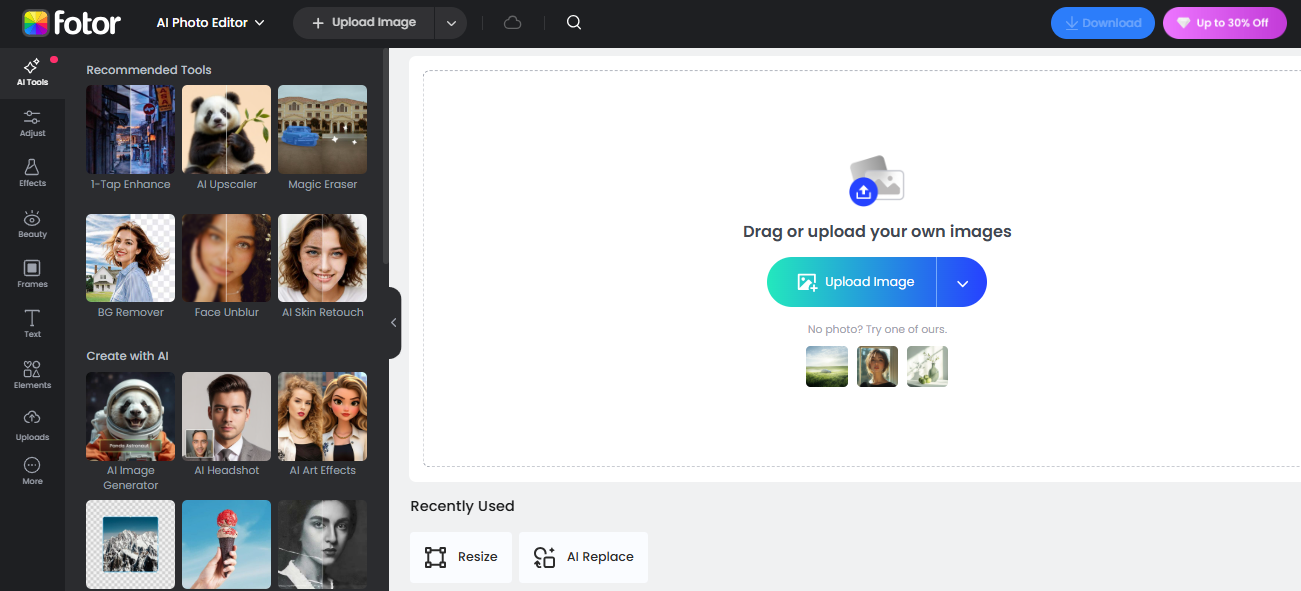
Task: Expand the Upload Image split-button chevron in top bar
Action: coord(450,21)
